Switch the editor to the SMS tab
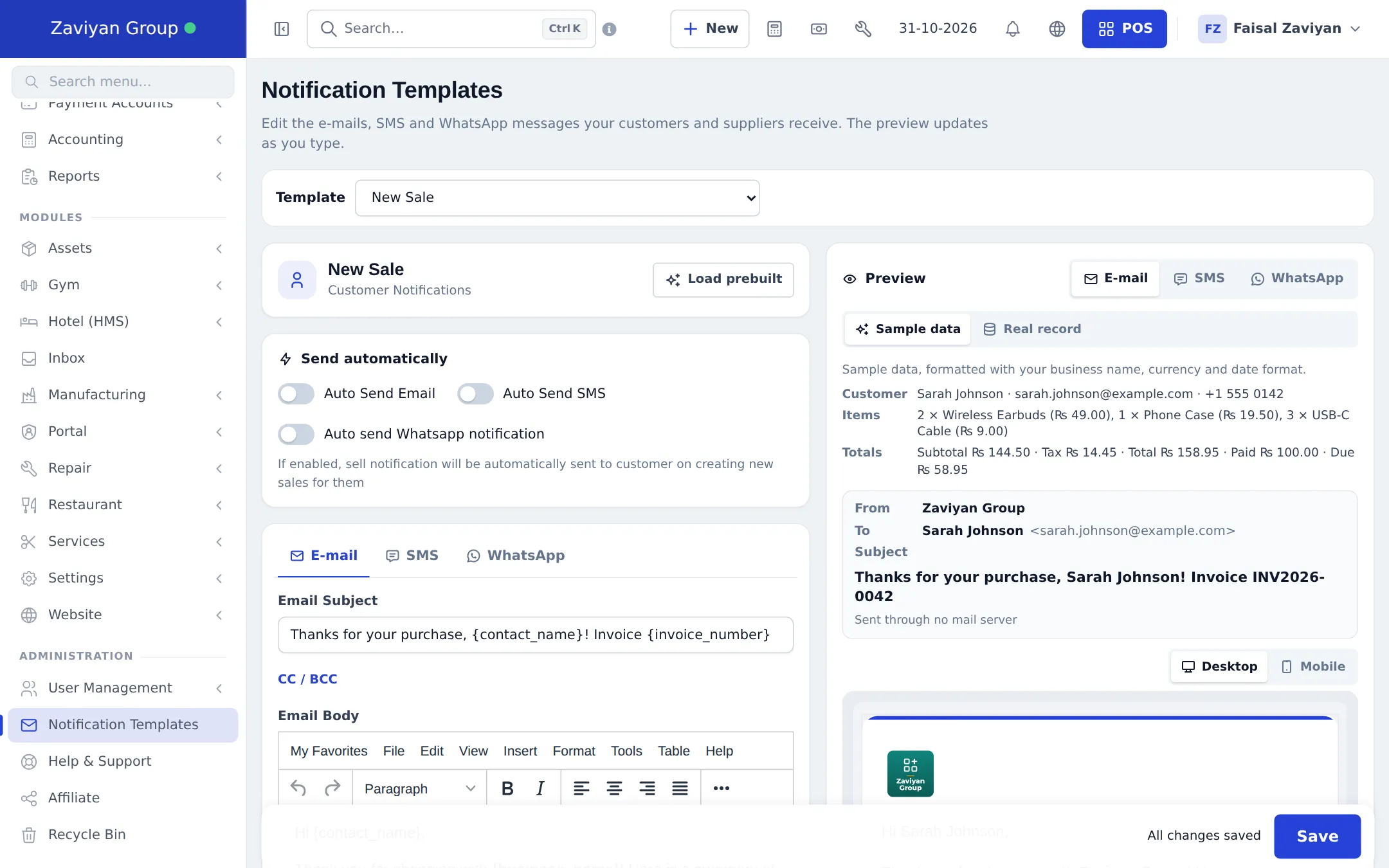This screenshot has width=1389, height=868. coord(412,556)
